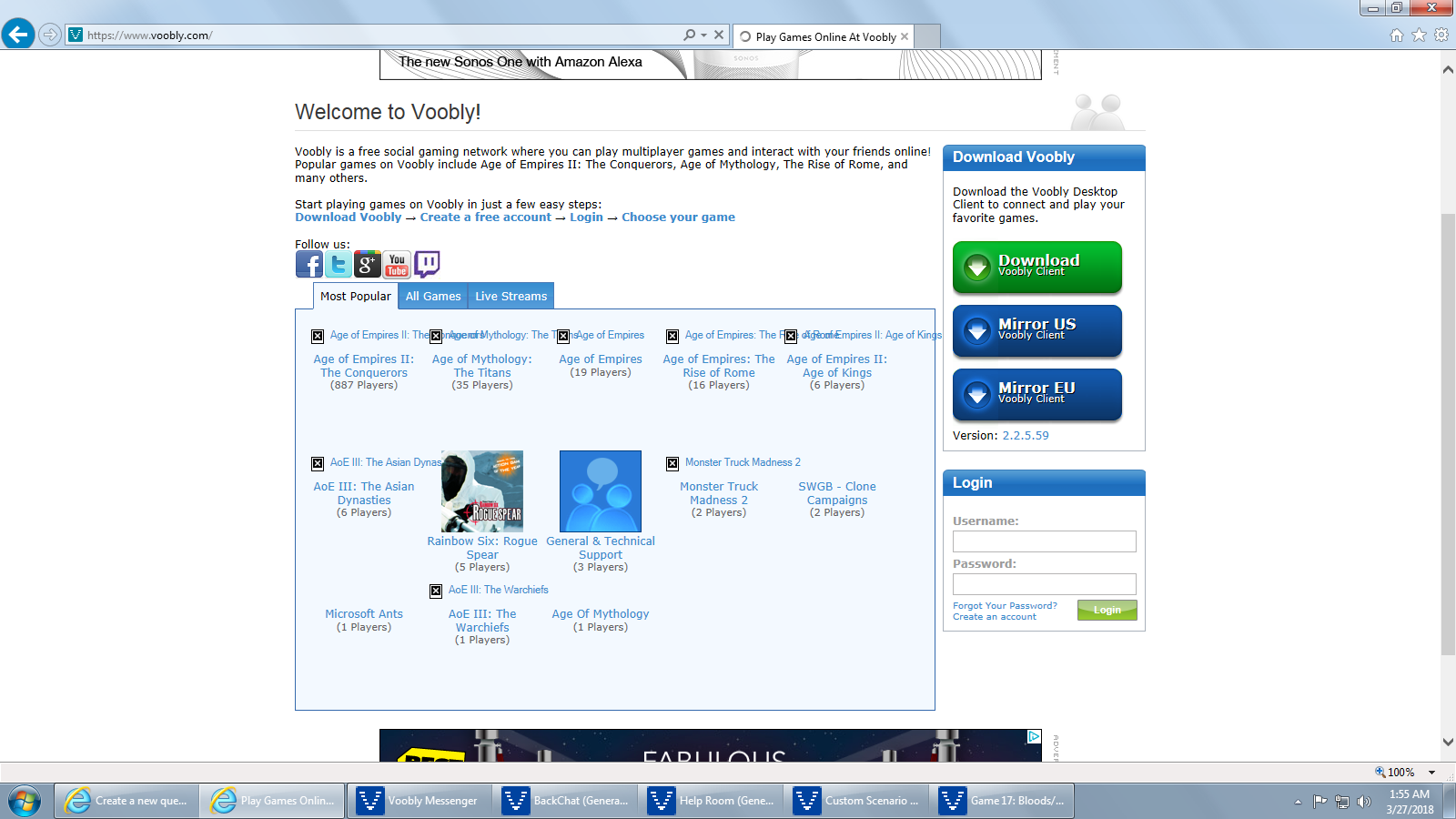The height and width of the screenshot is (819, 1456).
Task: Open Voobly's Twitter page icon
Action: tap(339, 264)
